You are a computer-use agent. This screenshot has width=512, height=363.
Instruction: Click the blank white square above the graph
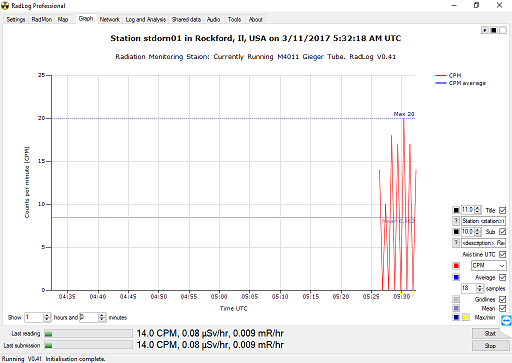(x=503, y=30)
